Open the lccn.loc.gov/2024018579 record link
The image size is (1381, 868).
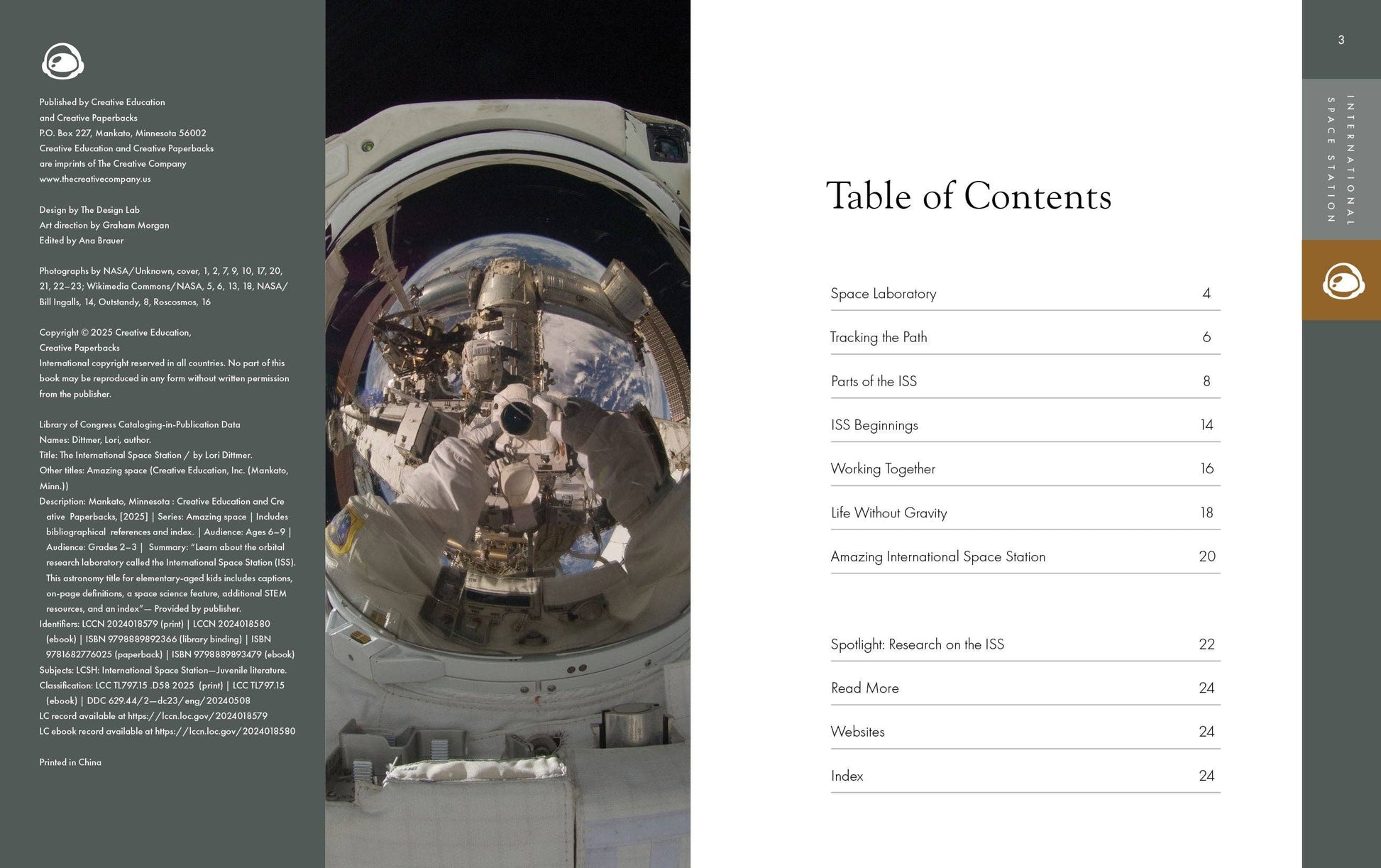coord(197,716)
